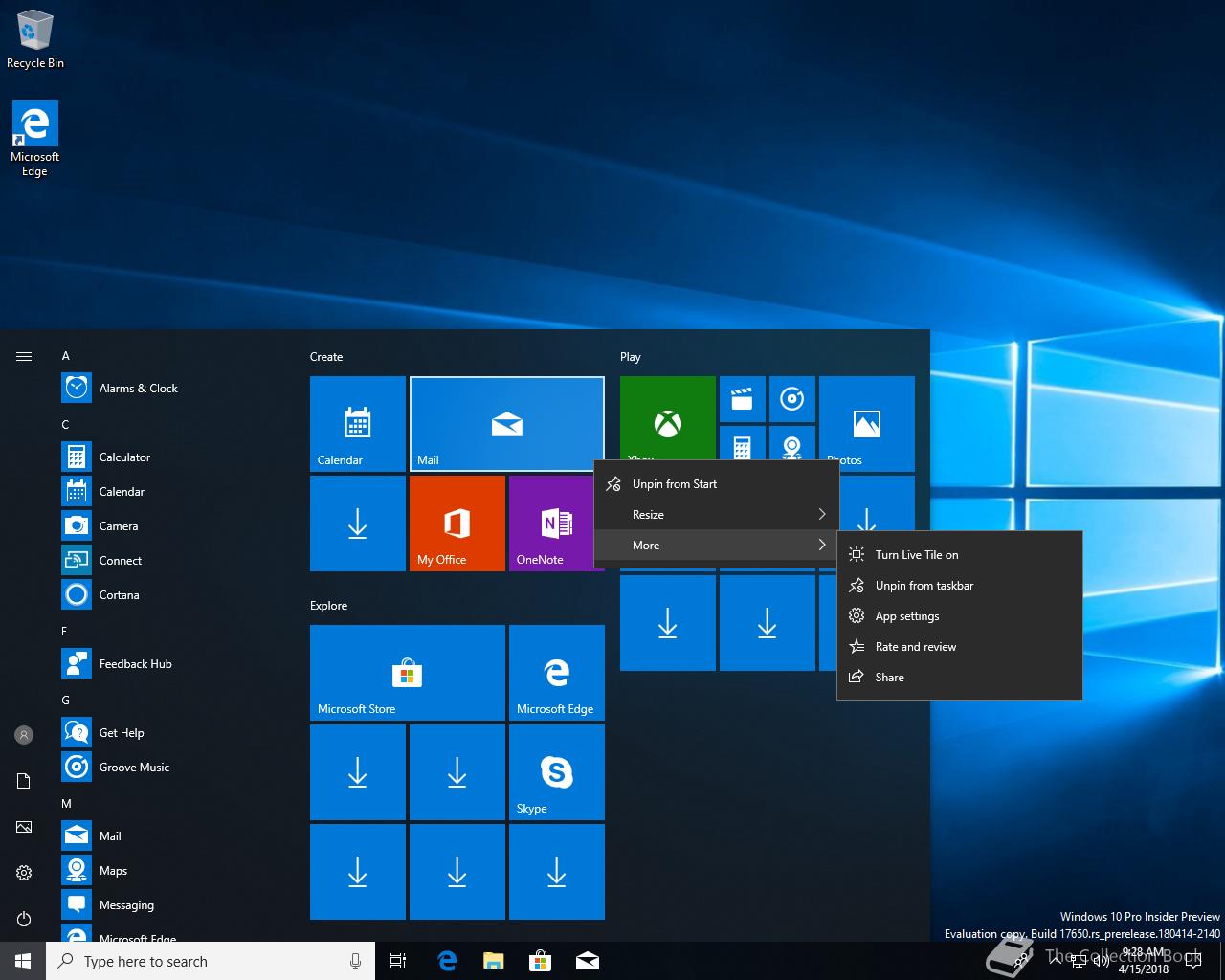Click the volume icon in system tray
Viewport: 1225px width, 980px height.
[1101, 961]
